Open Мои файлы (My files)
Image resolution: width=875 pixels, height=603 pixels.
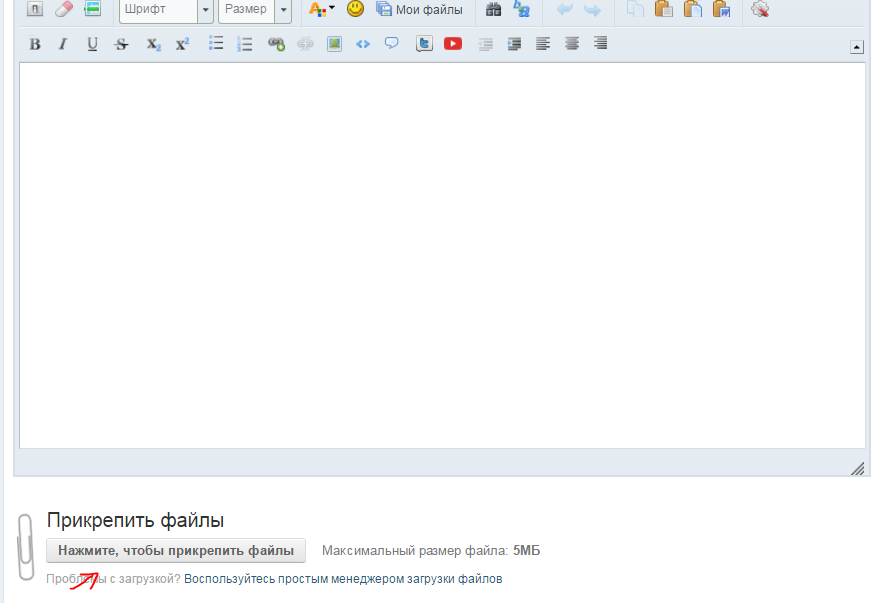coord(420,9)
